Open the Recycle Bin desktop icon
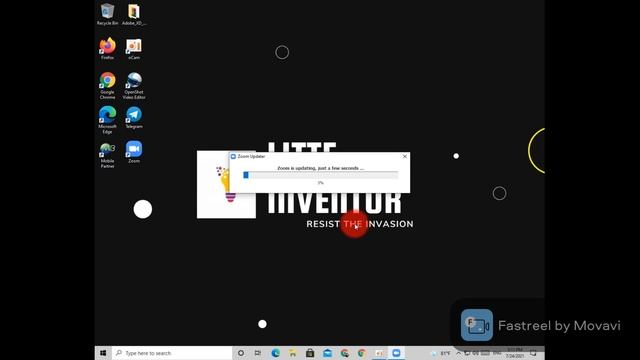 click(107, 14)
